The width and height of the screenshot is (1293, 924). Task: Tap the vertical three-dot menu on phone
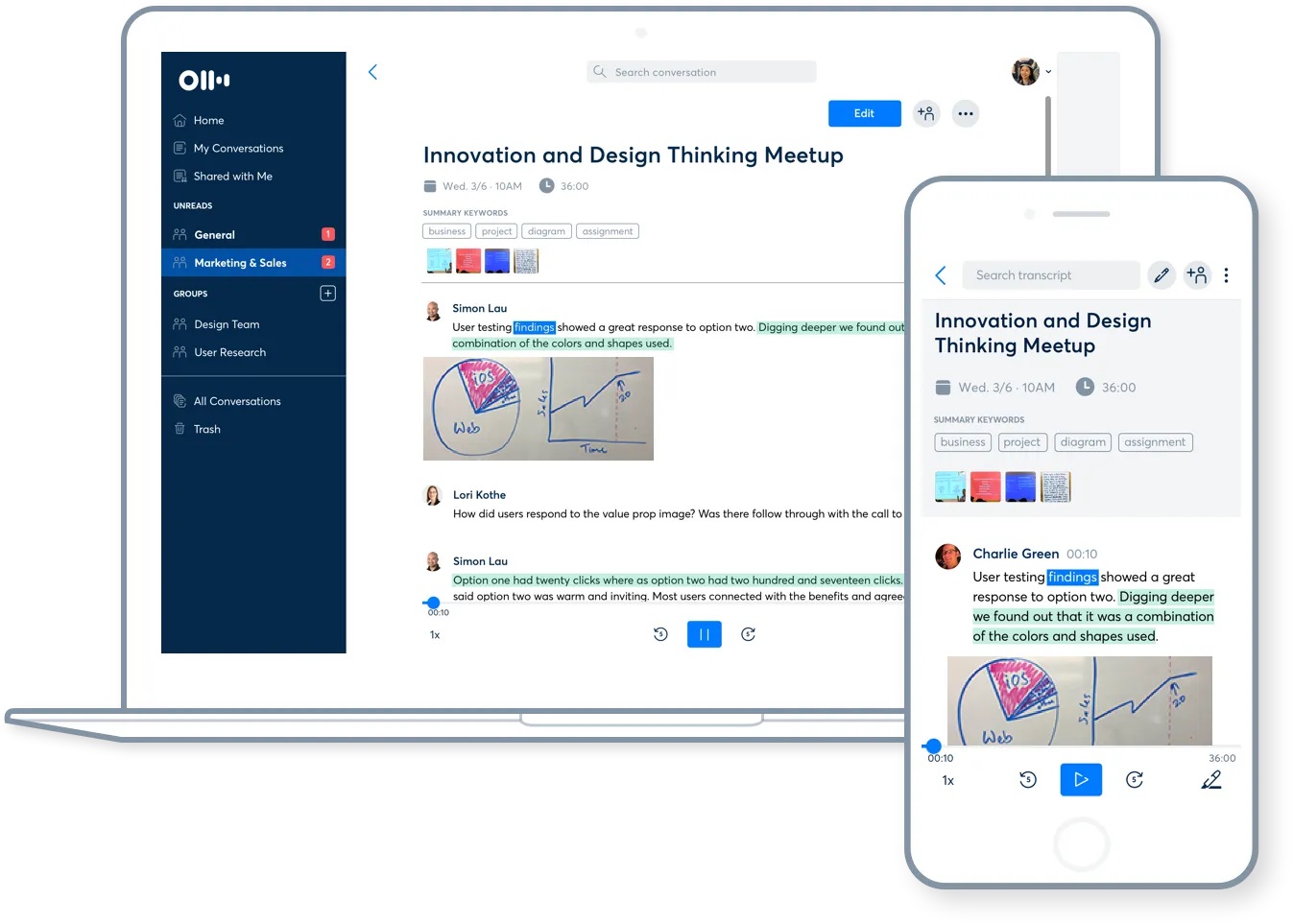pos(1226,275)
